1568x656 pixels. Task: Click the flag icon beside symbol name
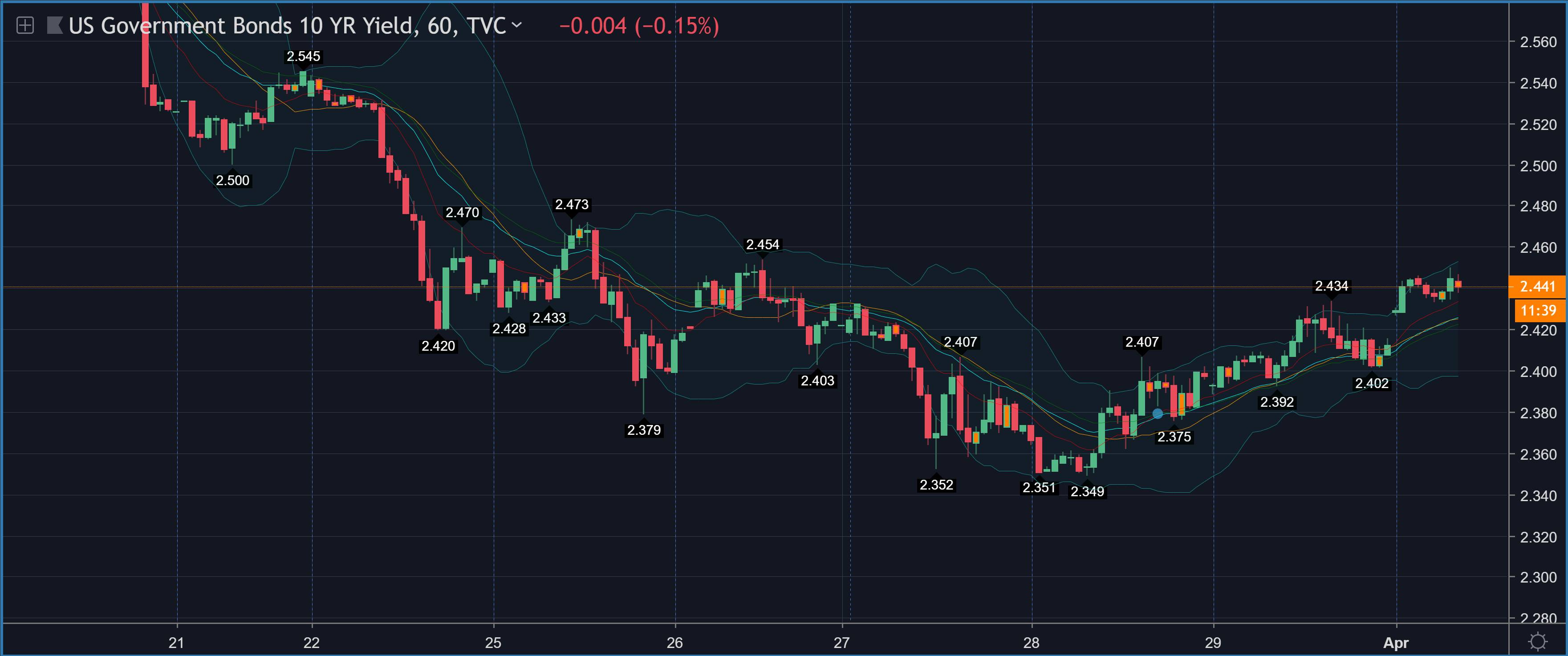(x=55, y=25)
